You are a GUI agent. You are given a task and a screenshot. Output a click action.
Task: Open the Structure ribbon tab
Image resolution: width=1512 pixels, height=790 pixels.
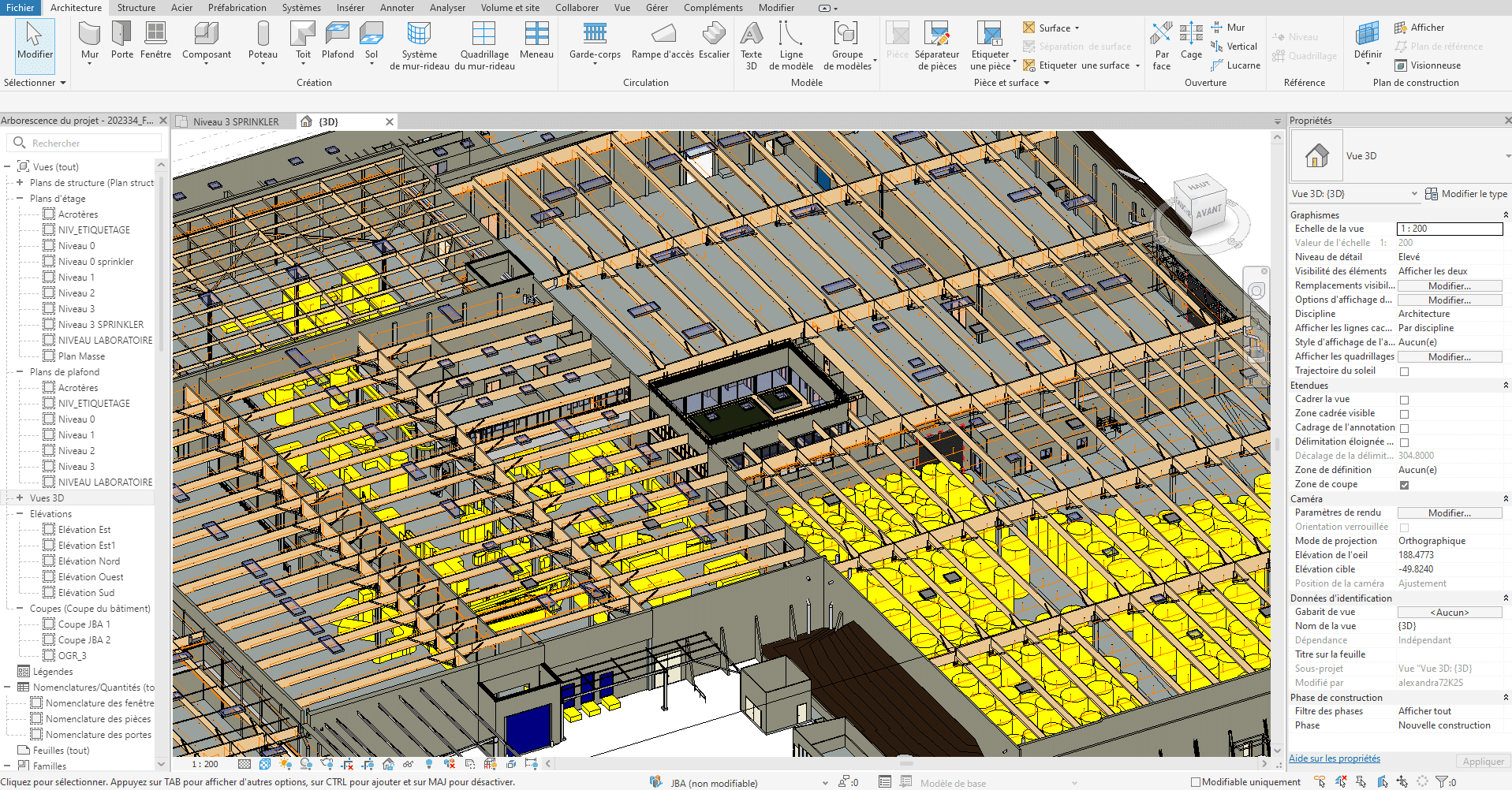click(136, 8)
